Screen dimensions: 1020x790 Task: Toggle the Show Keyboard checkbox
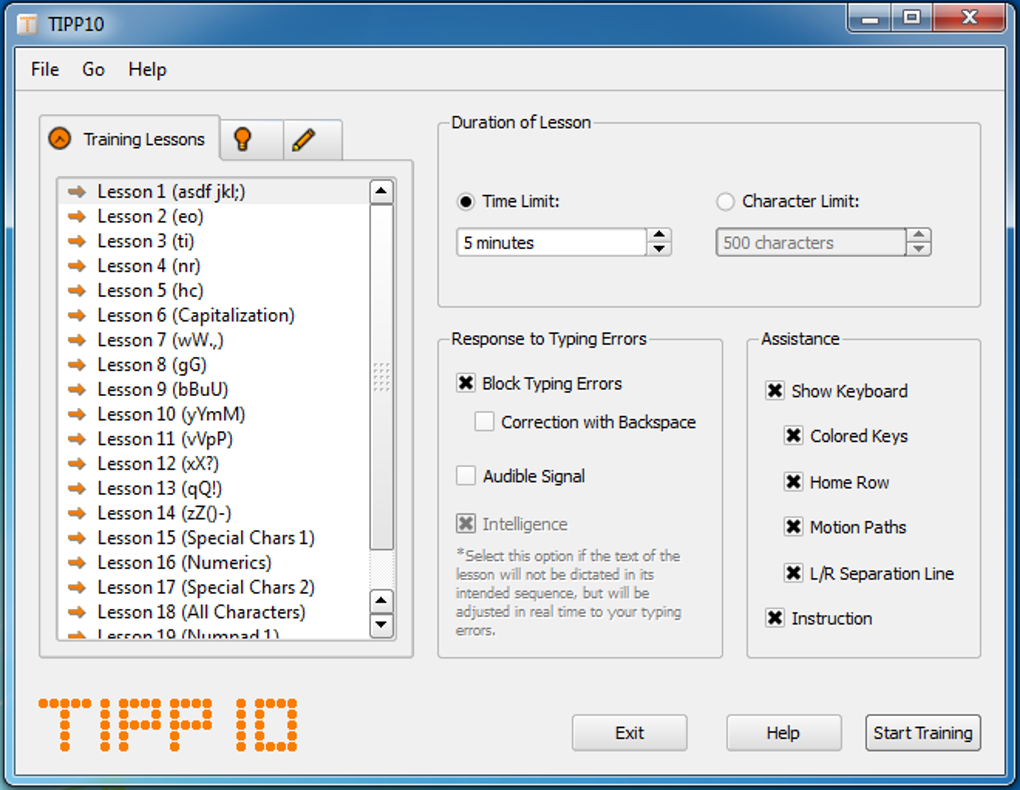click(x=775, y=390)
